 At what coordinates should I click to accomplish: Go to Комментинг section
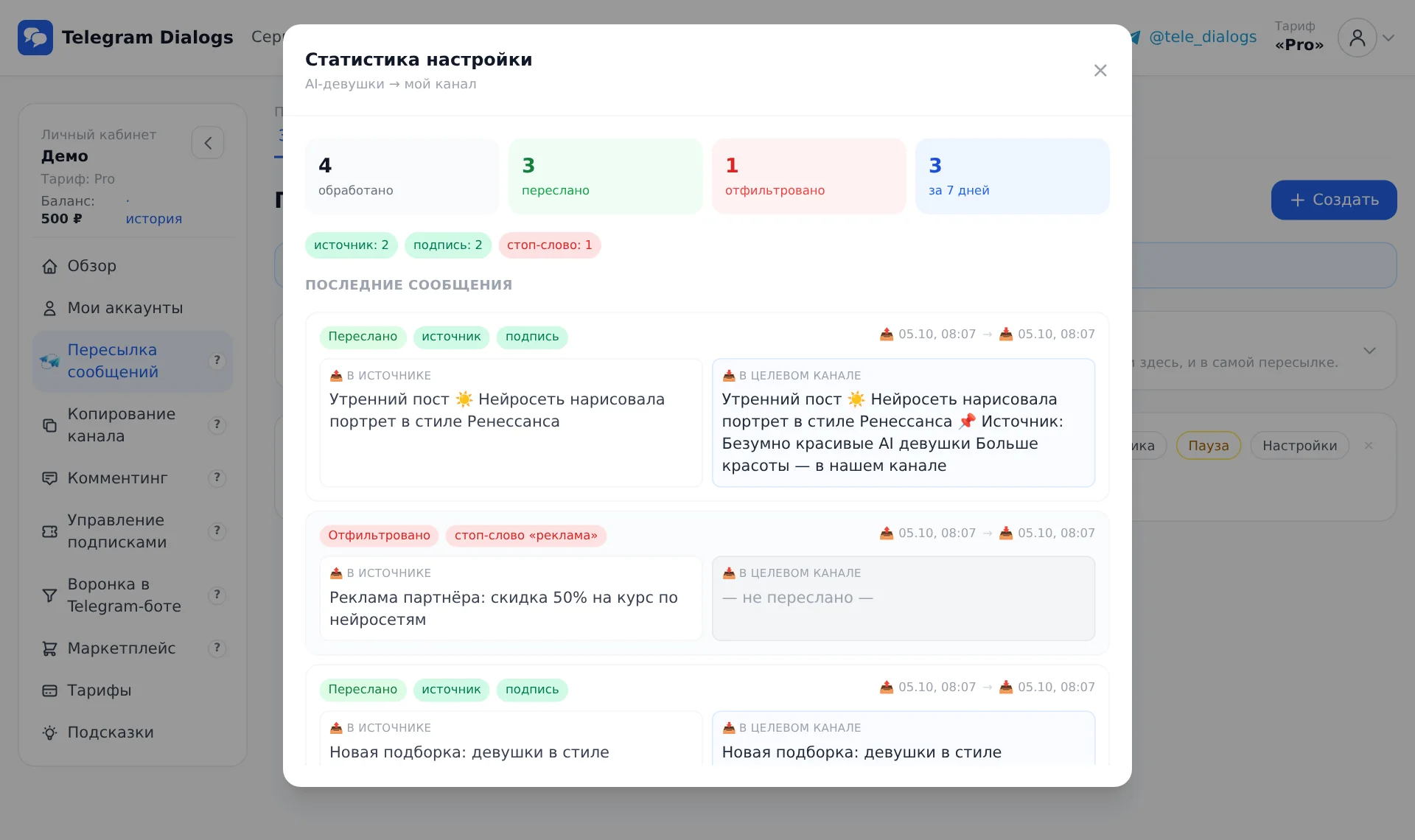coord(133,478)
